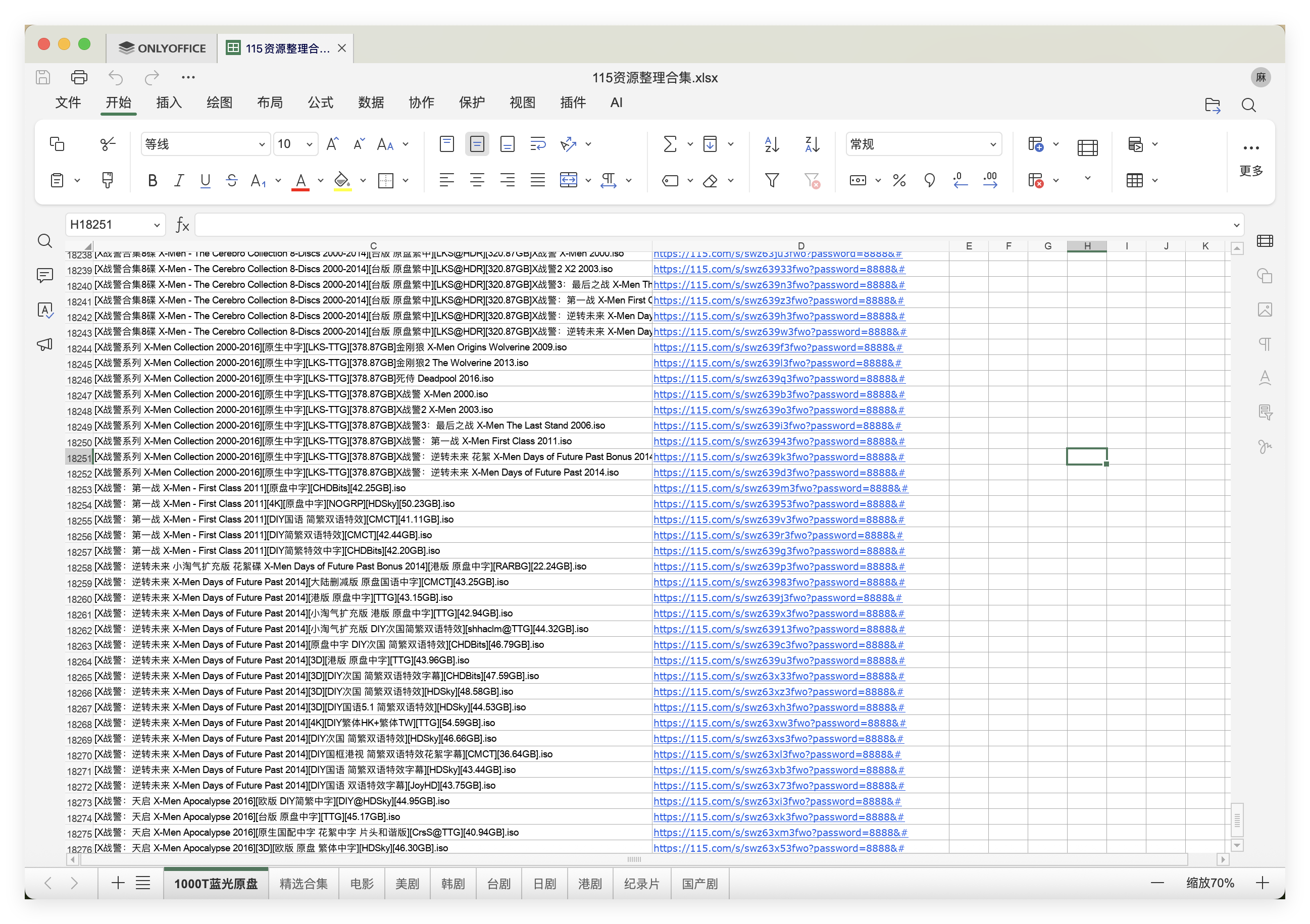1310x924 pixels.
Task: Undo the last action
Action: tap(116, 77)
